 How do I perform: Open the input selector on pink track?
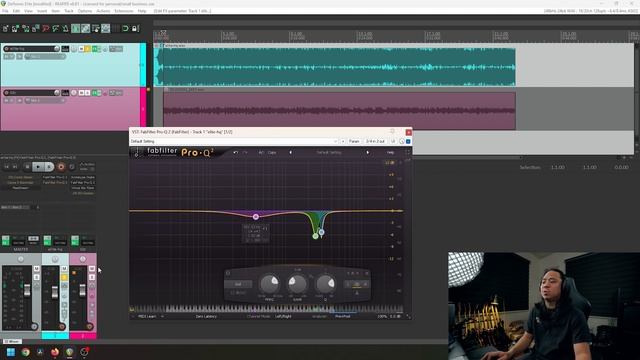[x=45, y=100]
